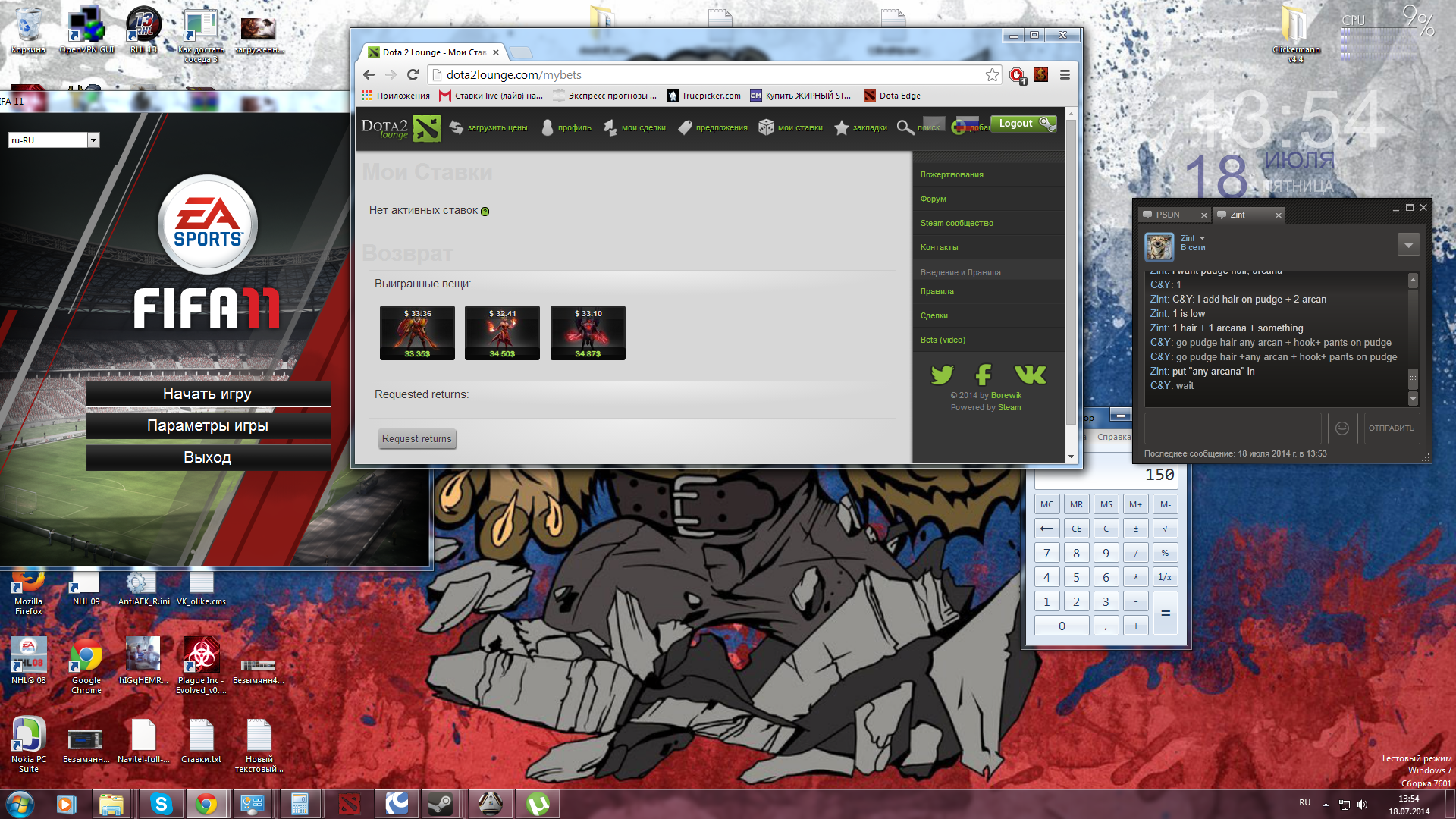Viewport: 1456px width, 819px height.
Task: Open закладки in lounge navbar
Action: coord(861,127)
